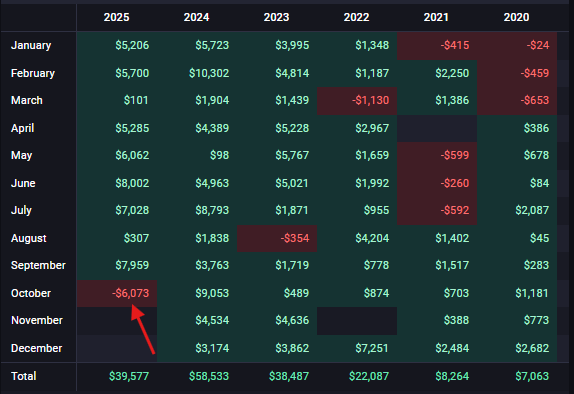Select the August 2022 cell $4,204
Viewport: 574px width, 394px height.
pyautogui.click(x=357, y=238)
